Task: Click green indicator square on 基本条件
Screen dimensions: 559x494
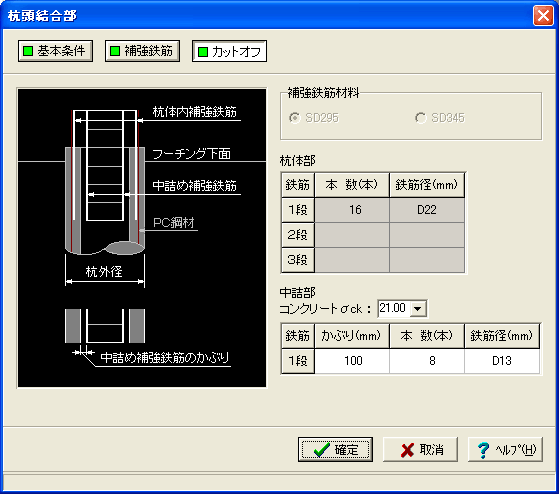Action: 28,51
